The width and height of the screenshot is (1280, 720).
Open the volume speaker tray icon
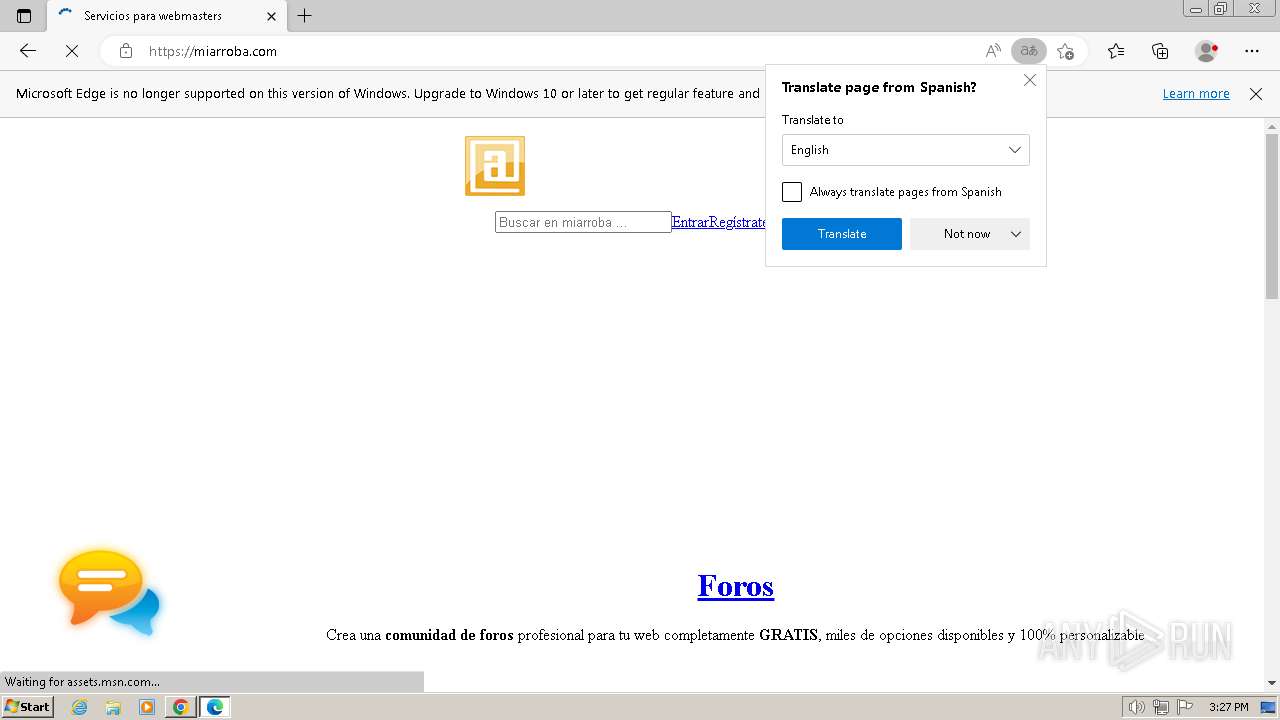point(1136,707)
